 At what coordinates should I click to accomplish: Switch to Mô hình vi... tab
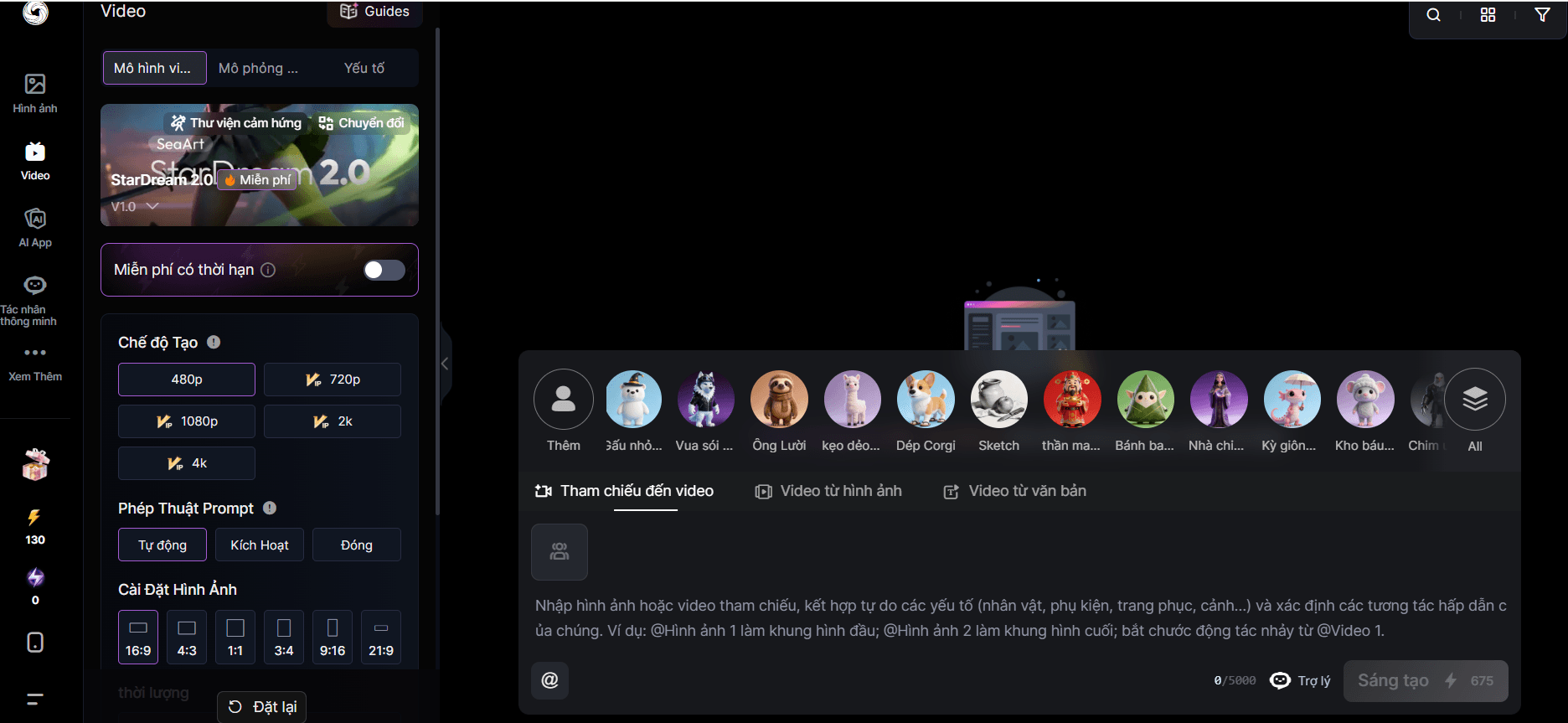pyautogui.click(x=155, y=68)
